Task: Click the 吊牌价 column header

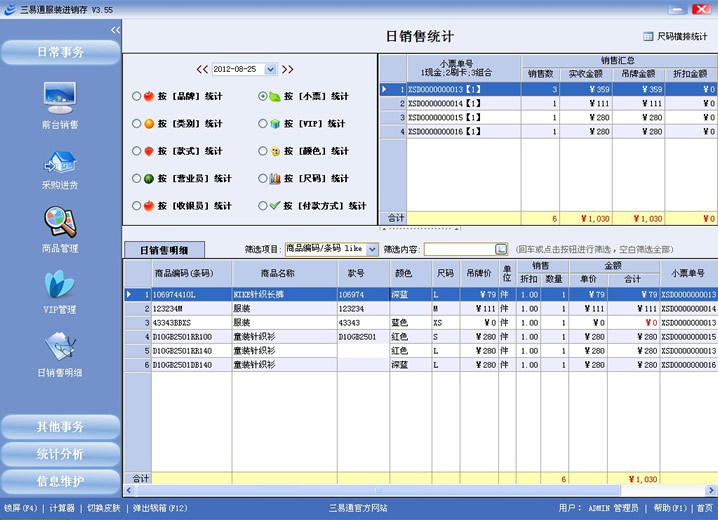Action: 479,273
